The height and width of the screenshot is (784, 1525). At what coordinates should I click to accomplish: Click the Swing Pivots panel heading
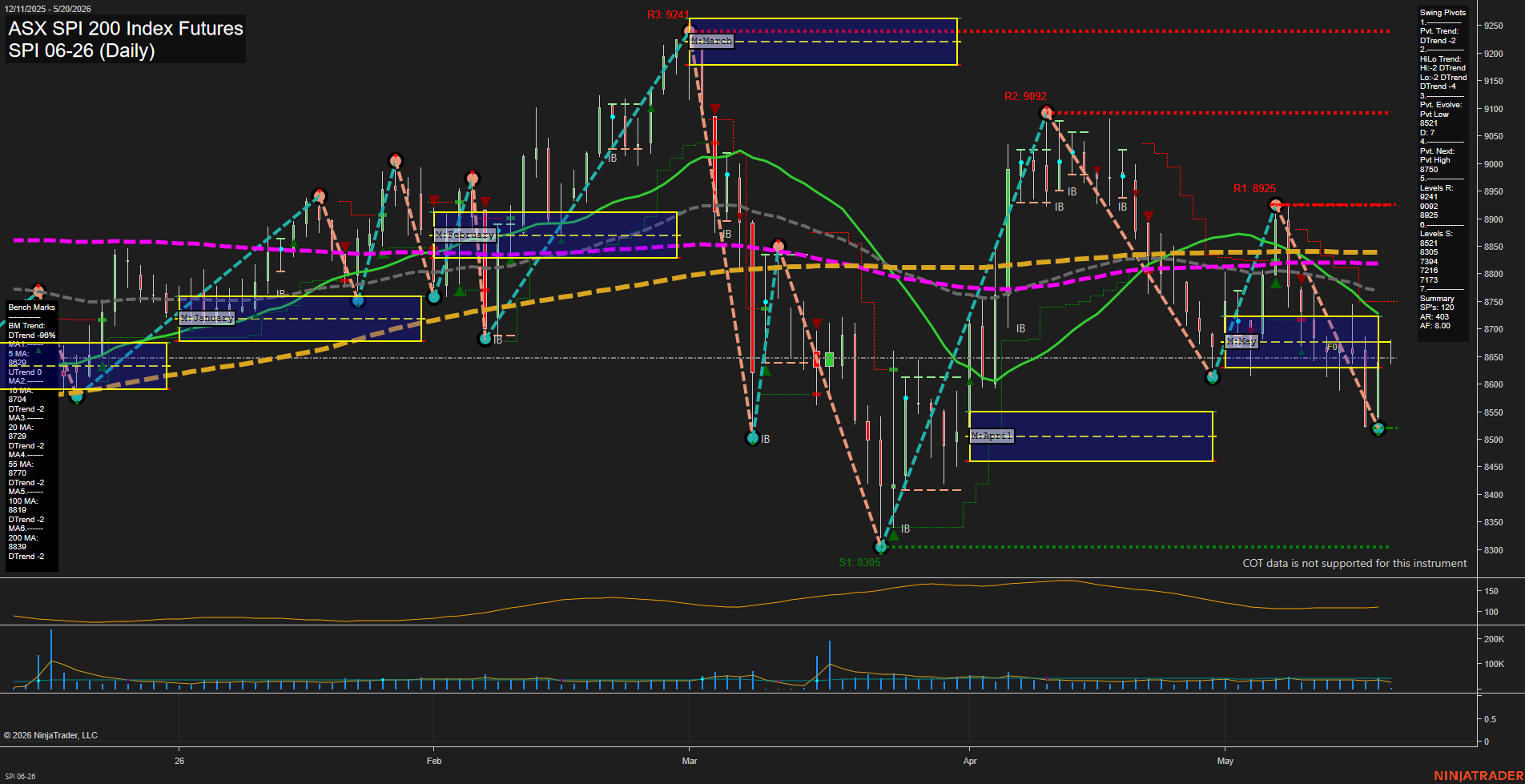coord(1443,13)
